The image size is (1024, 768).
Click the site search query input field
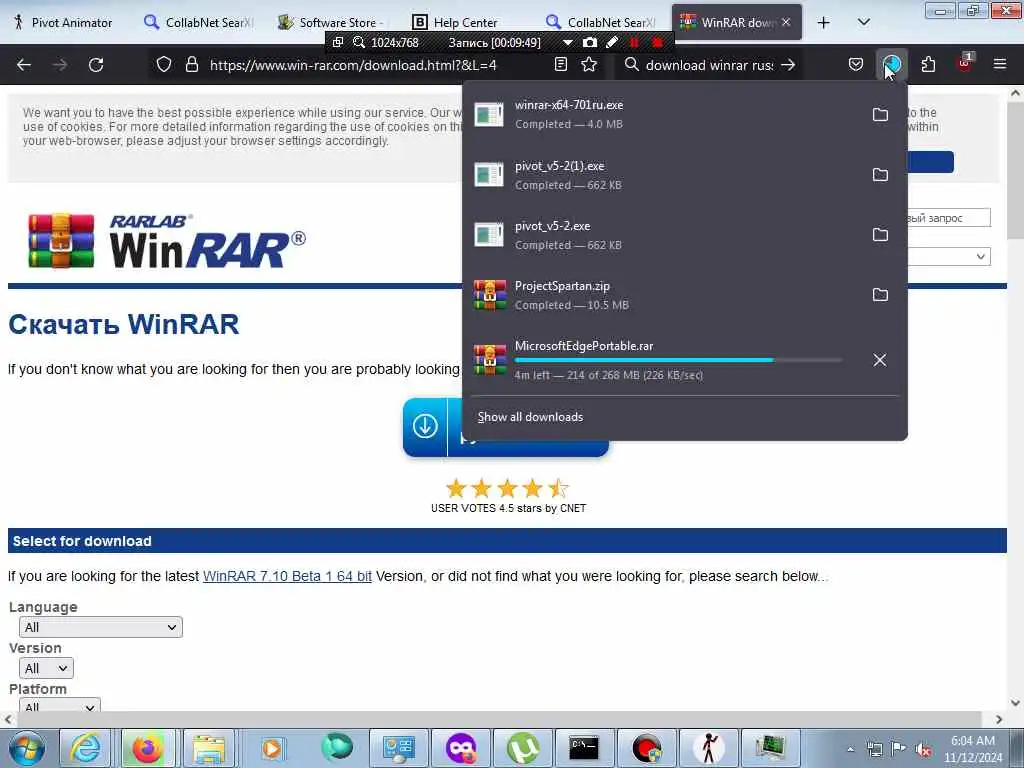[948, 217]
